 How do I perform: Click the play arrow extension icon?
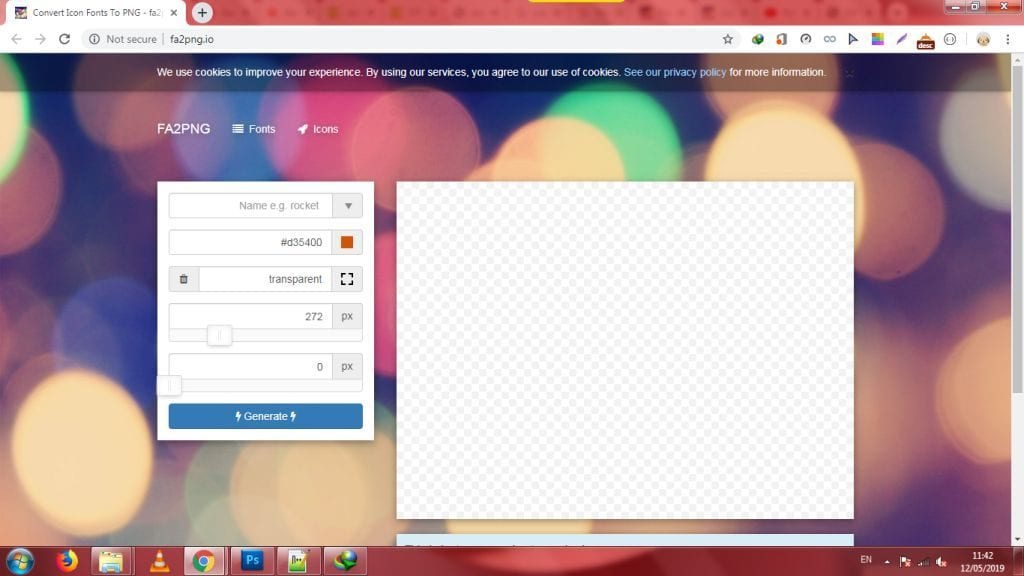coord(853,39)
